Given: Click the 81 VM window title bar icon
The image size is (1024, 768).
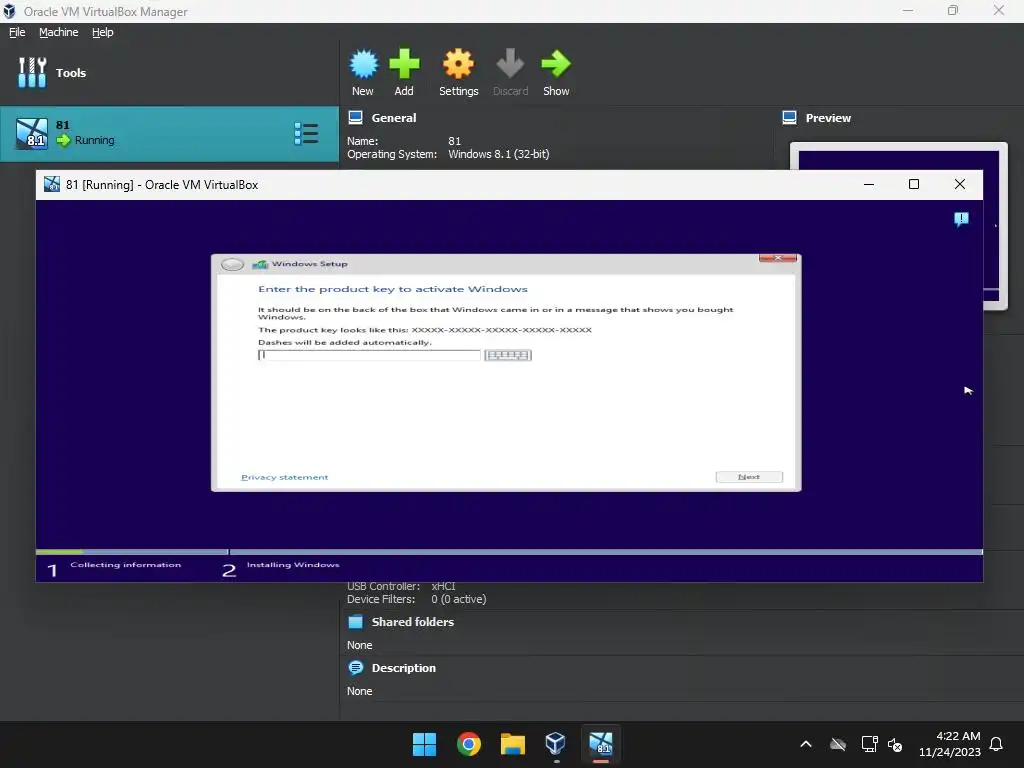Looking at the screenshot, I should [x=52, y=185].
